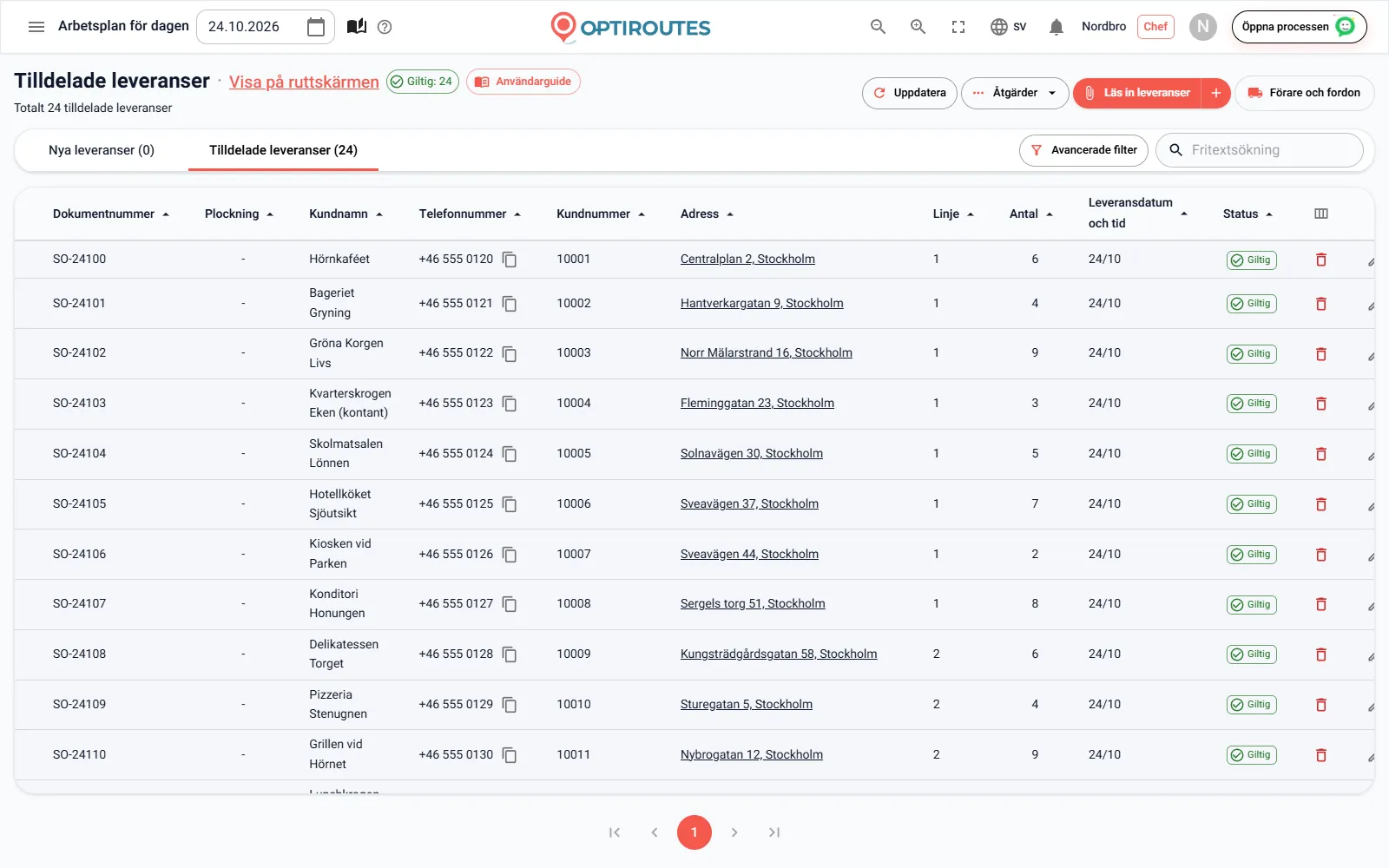
Task: Delete delivery SO-24108
Action: coord(1321,654)
